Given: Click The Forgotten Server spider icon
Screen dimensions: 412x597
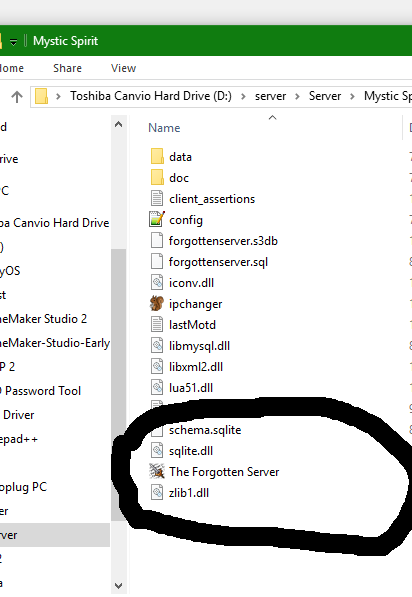Looking at the screenshot, I should (156, 471).
